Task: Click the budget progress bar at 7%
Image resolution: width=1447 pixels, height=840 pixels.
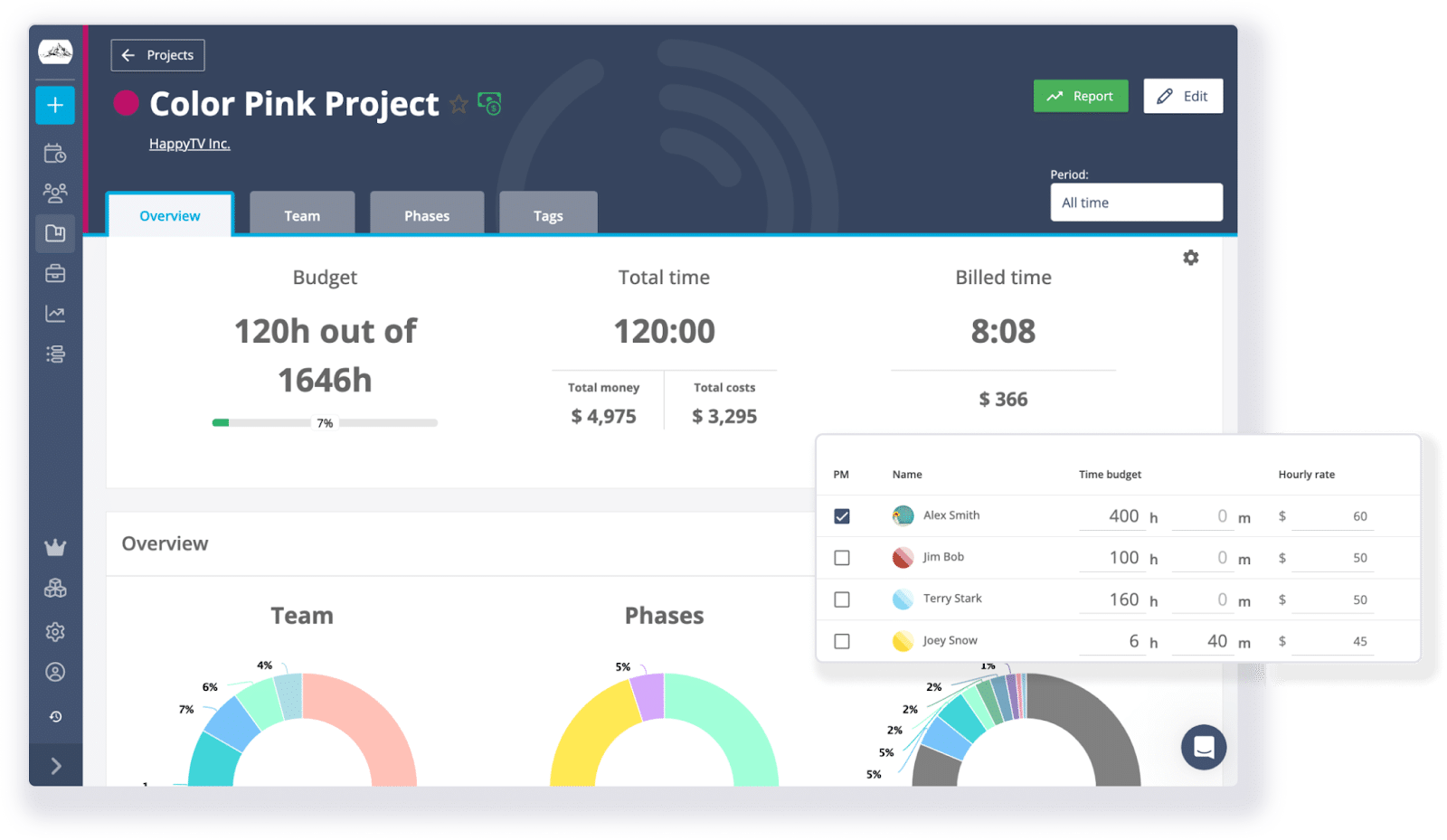Action: coord(325,422)
